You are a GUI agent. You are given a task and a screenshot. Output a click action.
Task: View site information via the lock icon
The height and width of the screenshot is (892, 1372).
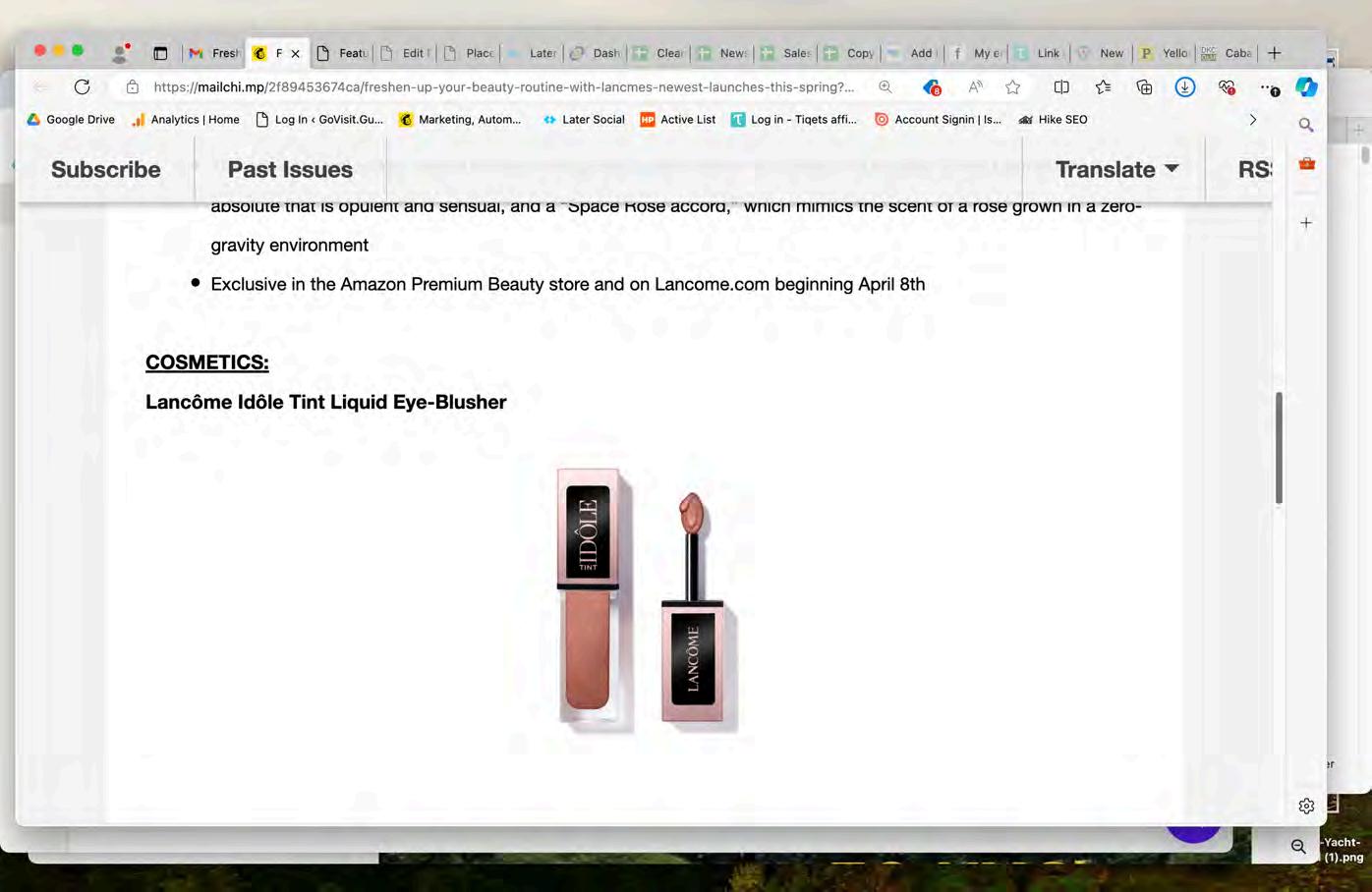(x=133, y=87)
